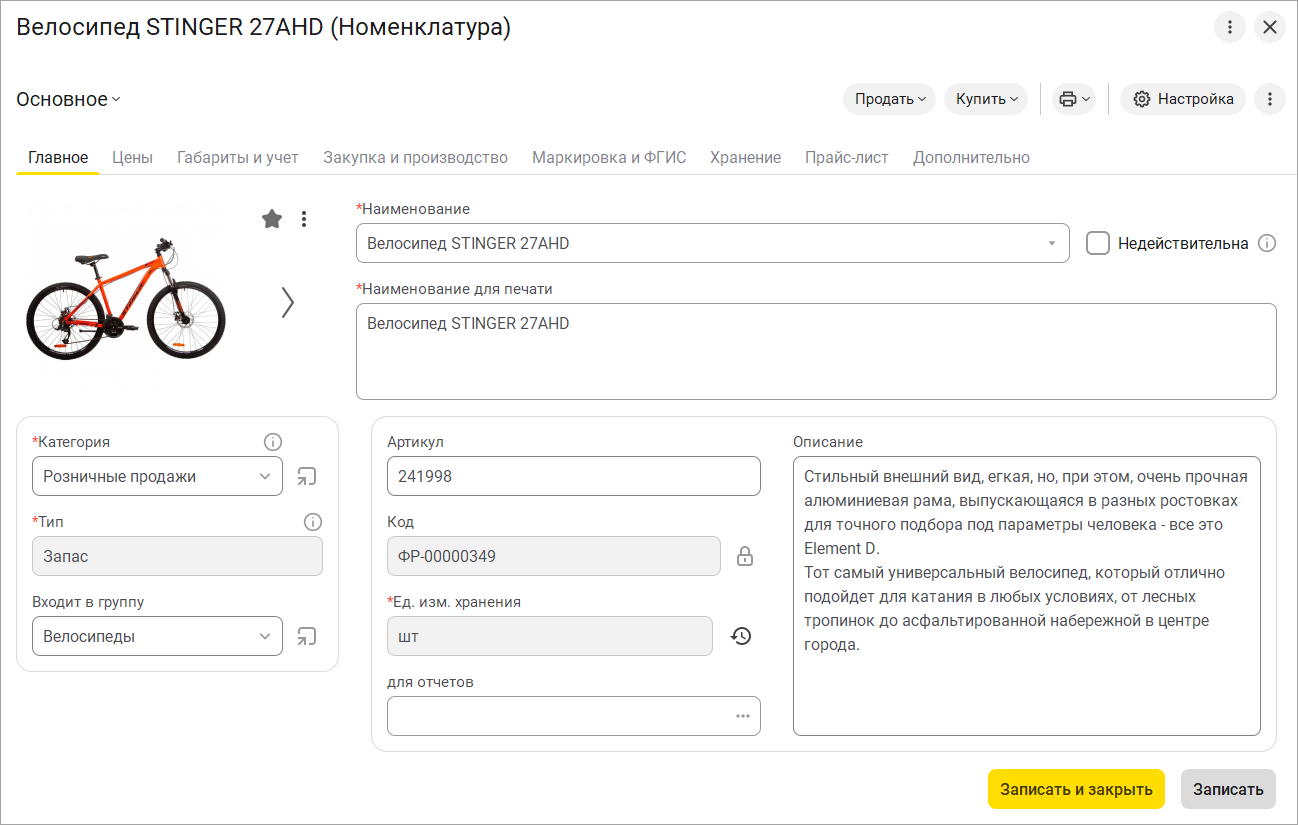Toggle the Недействительна checkbox

coord(1098,243)
